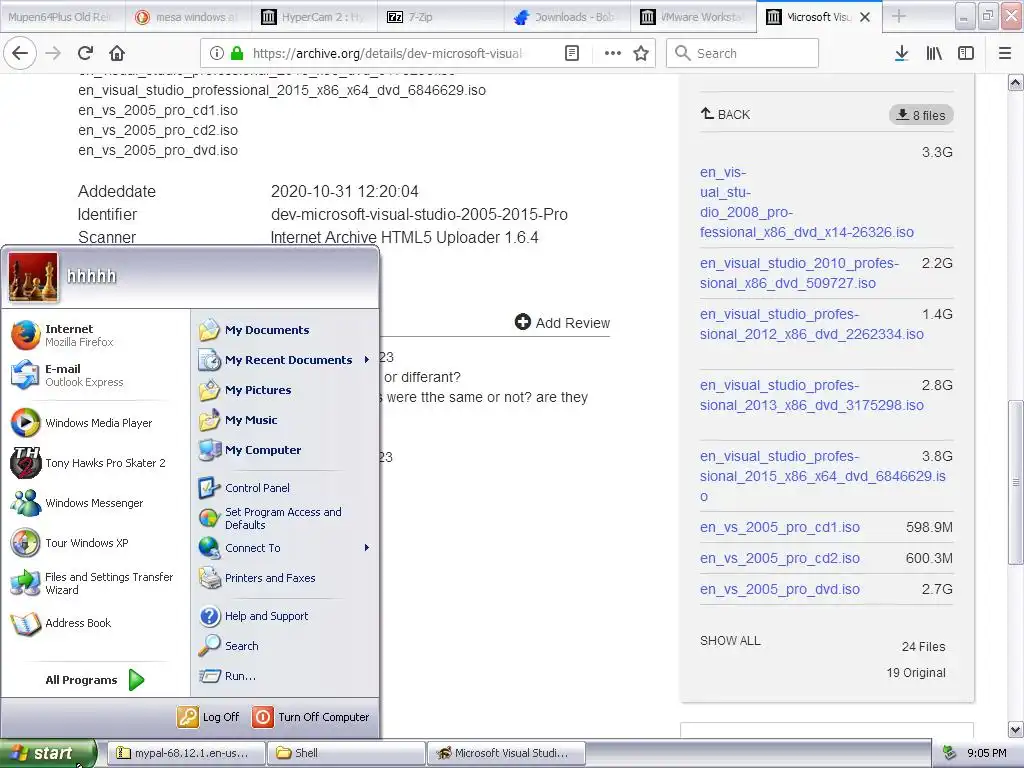Toggle reader view icon in address bar
Viewport: 1024px width, 768px height.
[x=571, y=54]
